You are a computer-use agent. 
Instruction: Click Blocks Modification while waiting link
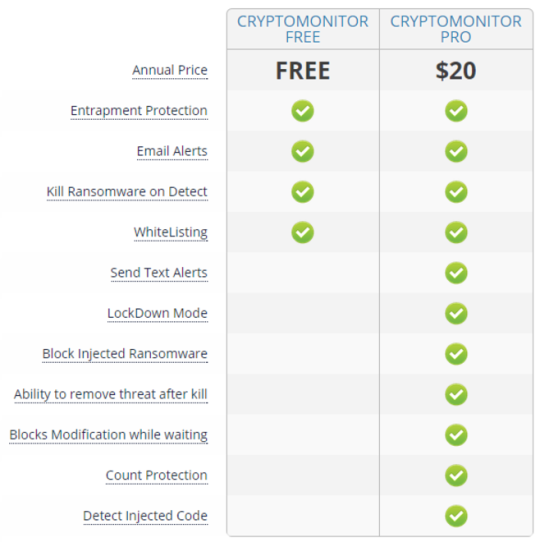tap(108, 435)
